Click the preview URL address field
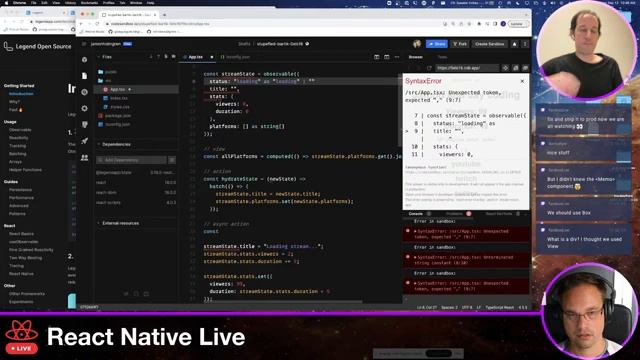This screenshot has width=640, height=360. 467,68
